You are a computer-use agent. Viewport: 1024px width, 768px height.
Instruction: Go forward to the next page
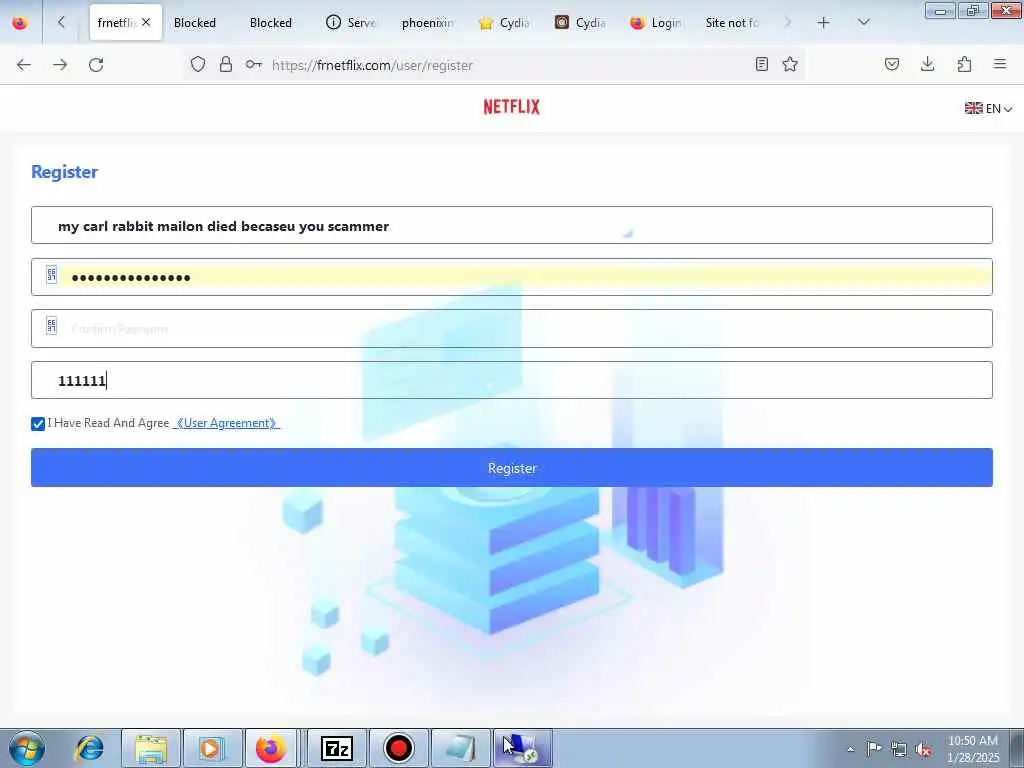(x=60, y=65)
